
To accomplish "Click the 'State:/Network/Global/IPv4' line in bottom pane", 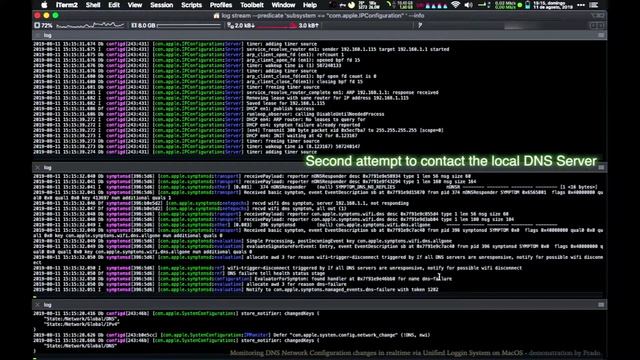I will pos(82,324).
